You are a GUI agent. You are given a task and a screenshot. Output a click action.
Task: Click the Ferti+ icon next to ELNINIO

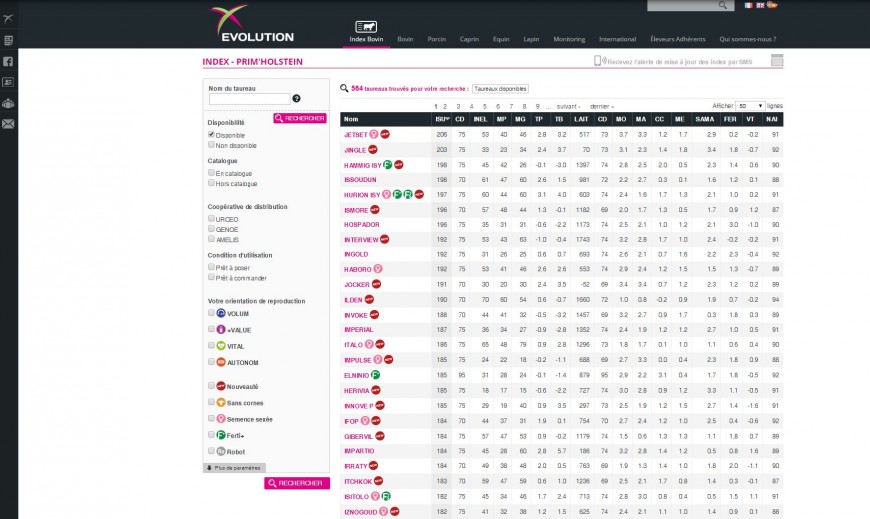point(376,375)
